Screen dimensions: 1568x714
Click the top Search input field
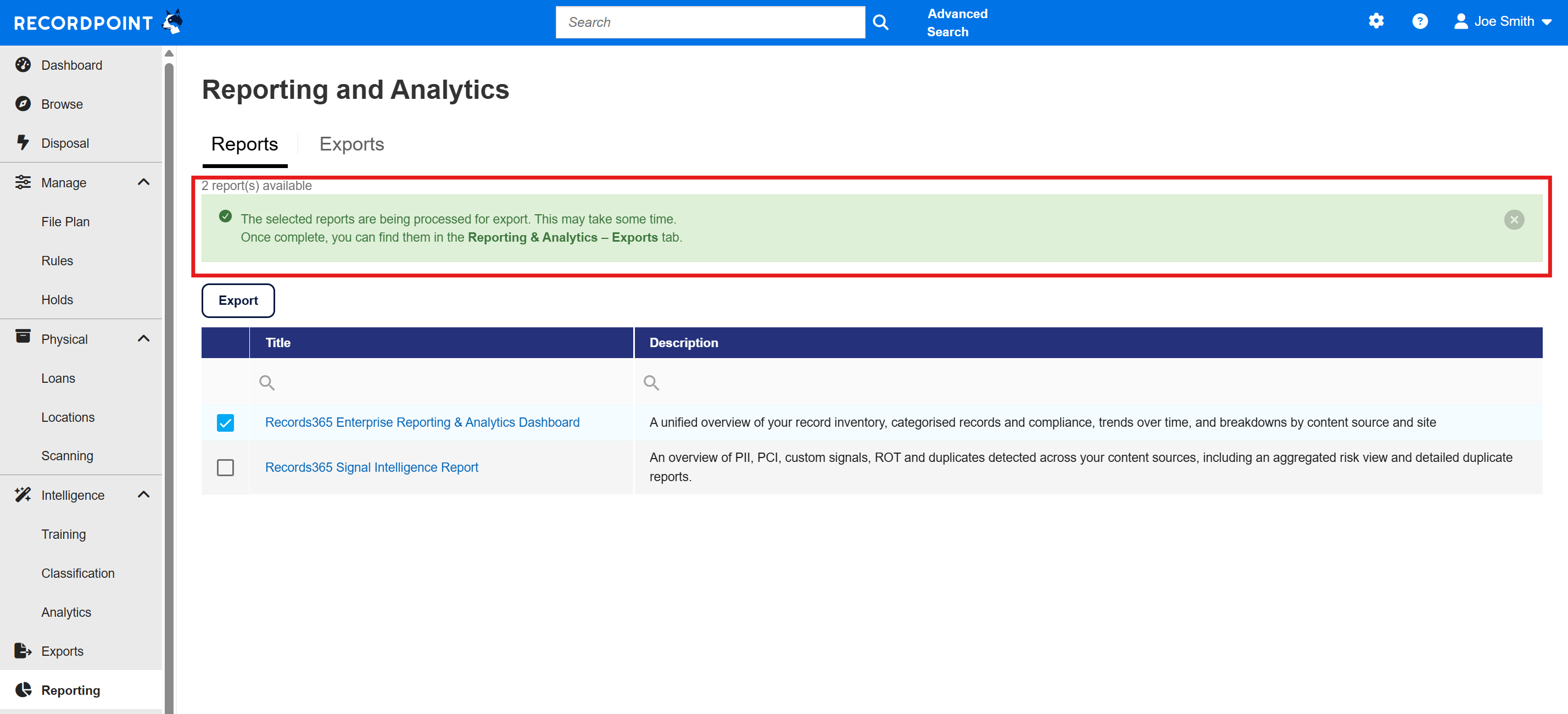click(710, 23)
